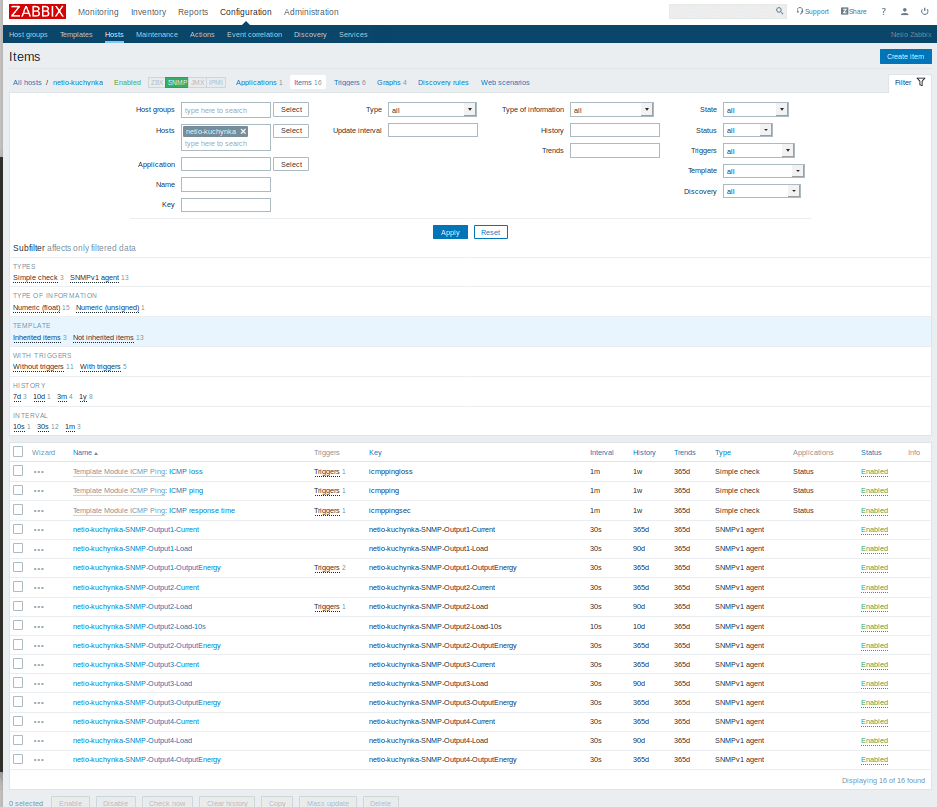Open the Type dropdown
This screenshot has height=807, width=937.
click(x=432, y=110)
